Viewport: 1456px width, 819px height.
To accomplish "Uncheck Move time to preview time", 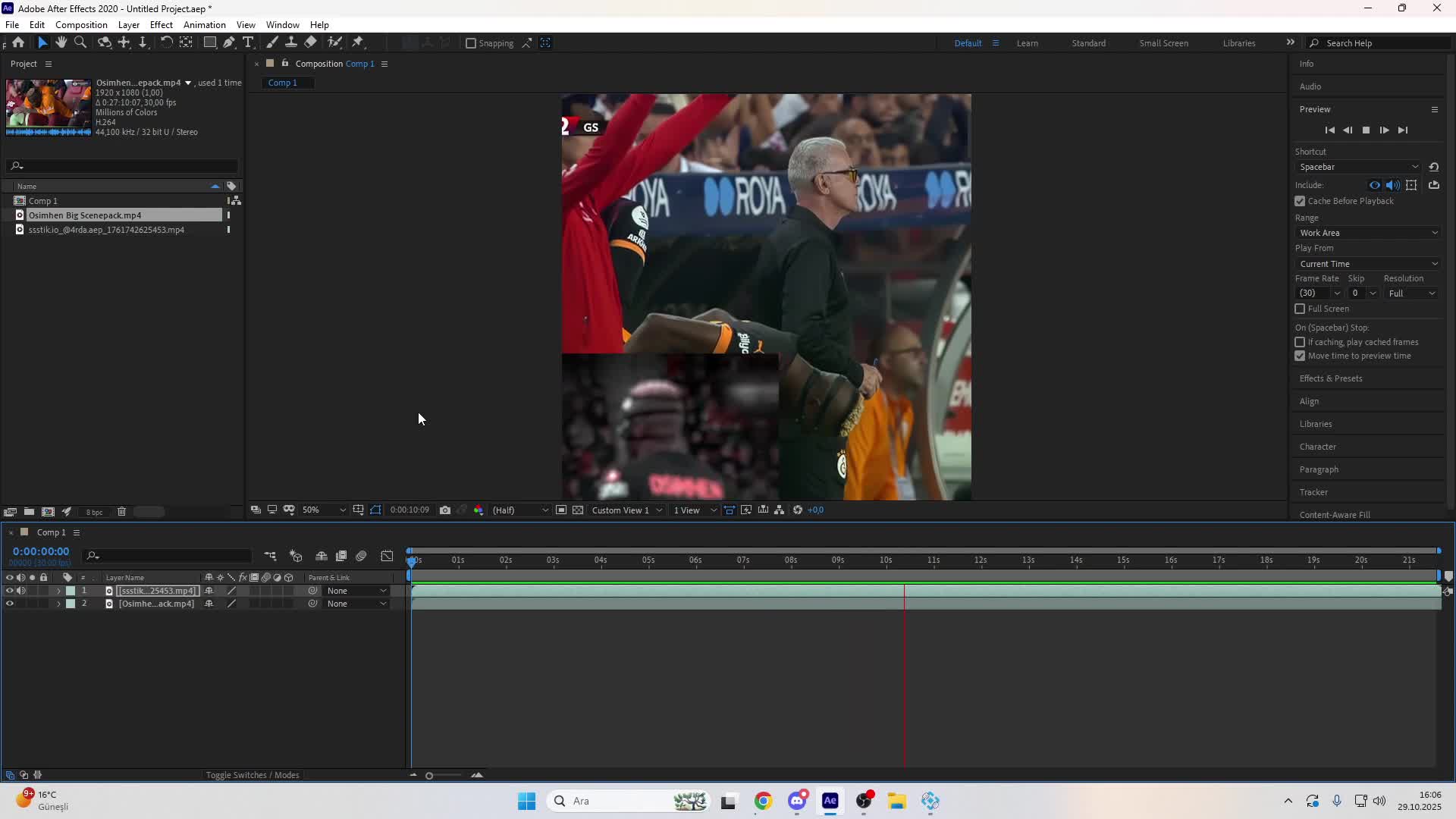I will click(1300, 356).
